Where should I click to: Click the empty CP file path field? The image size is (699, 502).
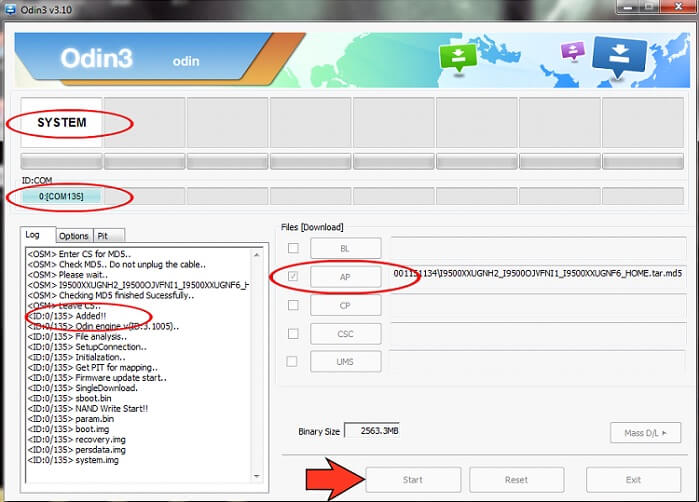(x=538, y=305)
